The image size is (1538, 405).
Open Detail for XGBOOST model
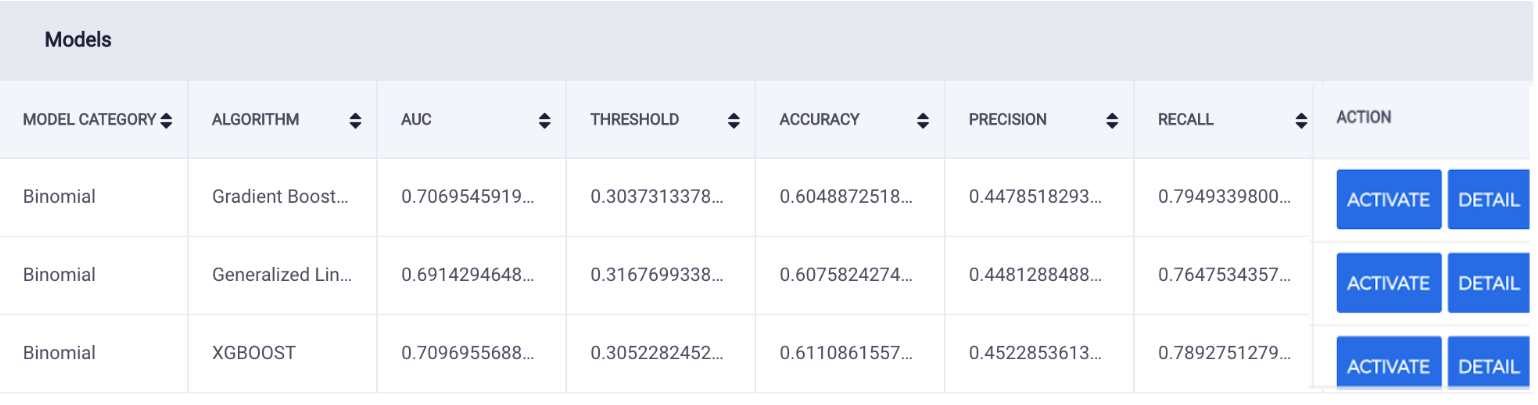pos(1490,364)
